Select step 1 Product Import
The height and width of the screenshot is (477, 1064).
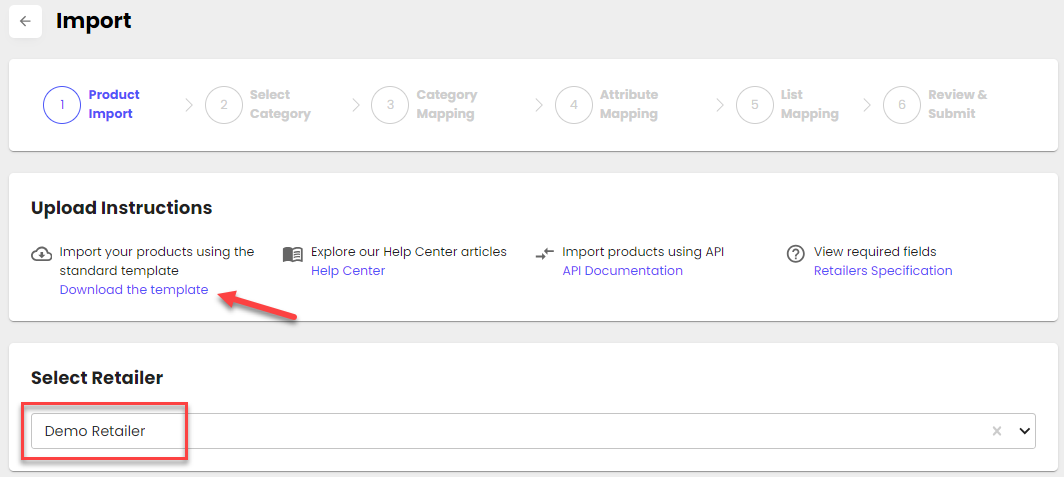tap(113, 104)
